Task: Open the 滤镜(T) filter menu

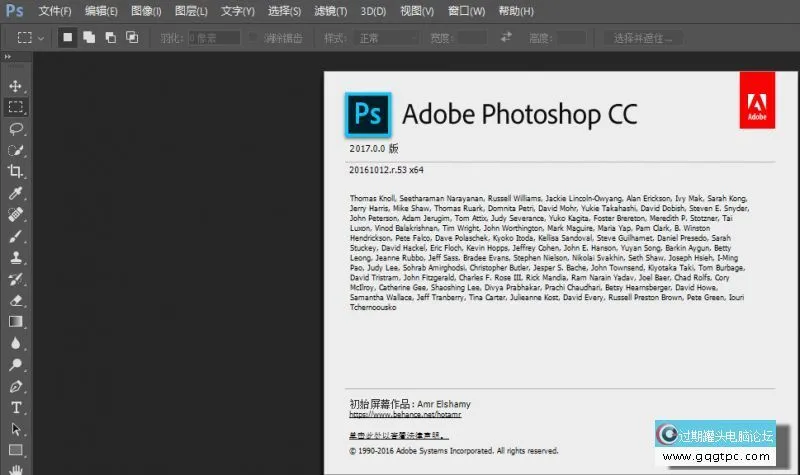Action: [x=328, y=12]
